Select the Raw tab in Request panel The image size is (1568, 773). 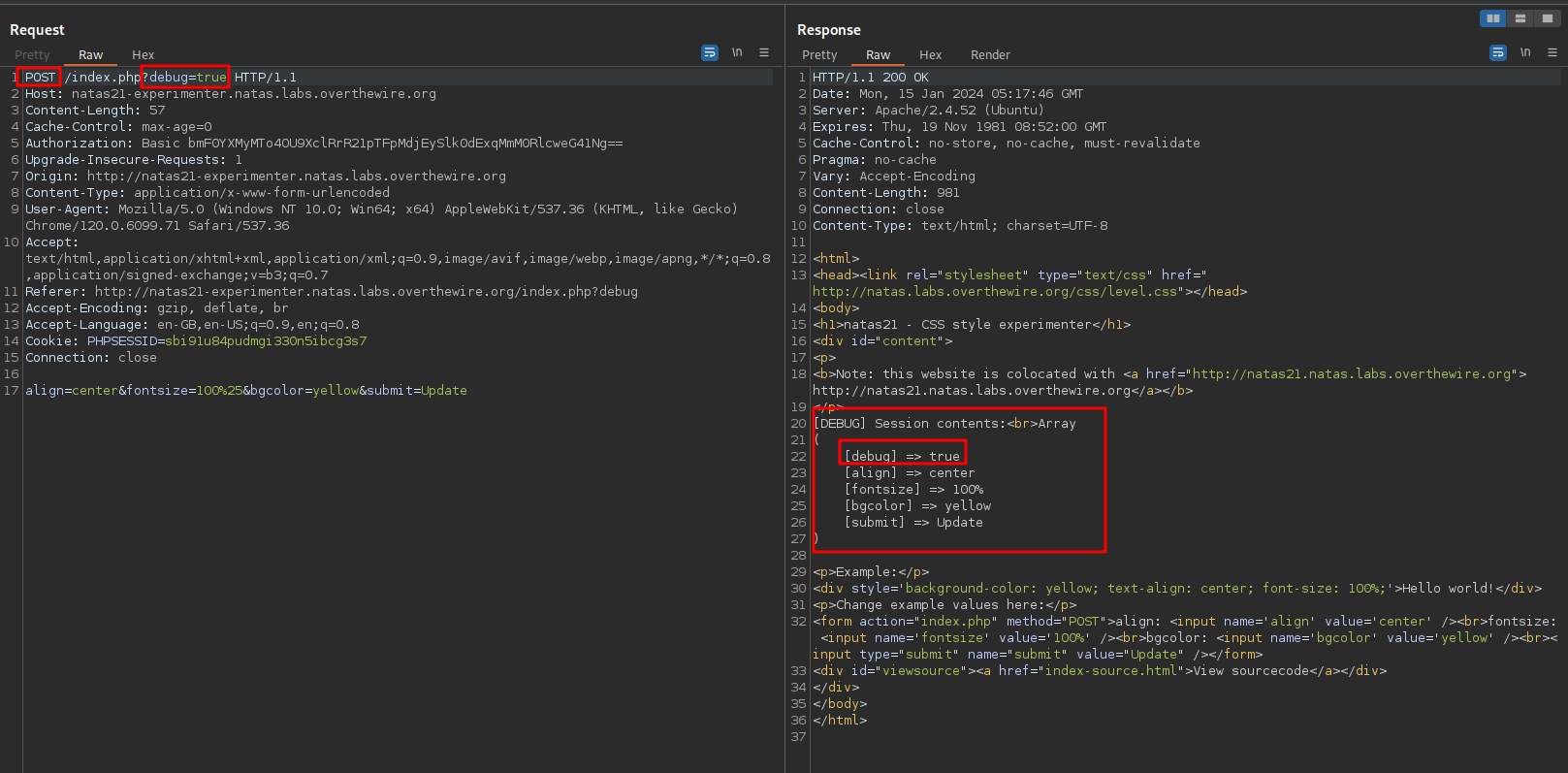click(90, 55)
